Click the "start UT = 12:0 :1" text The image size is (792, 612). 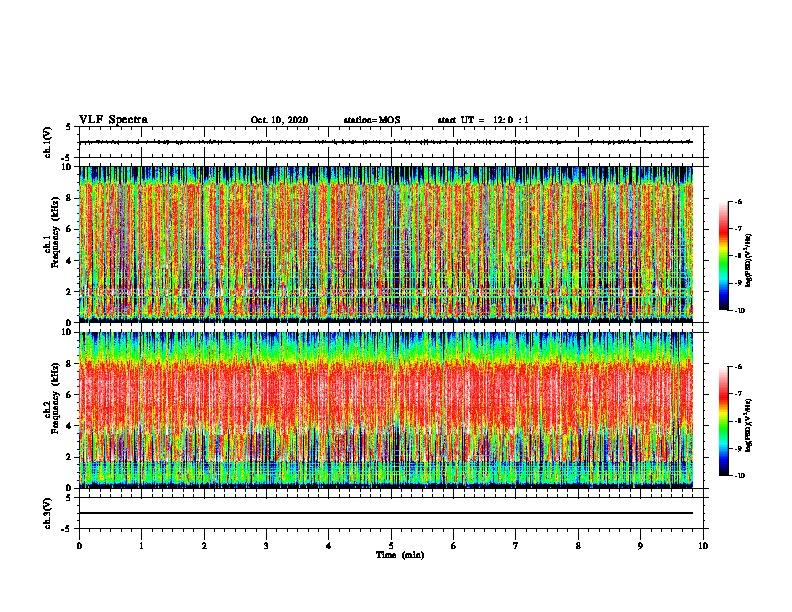[483, 120]
